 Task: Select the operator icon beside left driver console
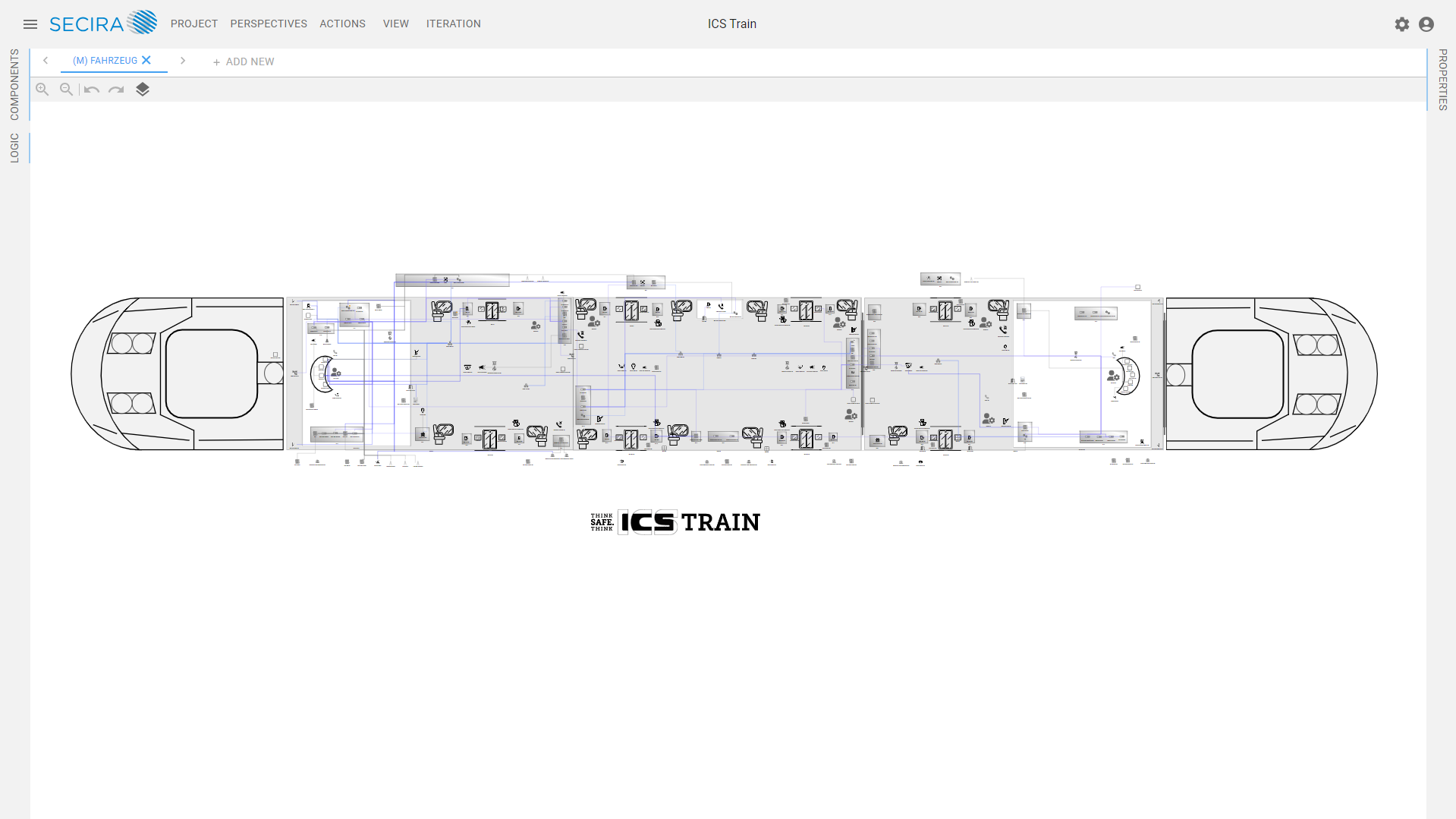pyautogui.click(x=336, y=373)
